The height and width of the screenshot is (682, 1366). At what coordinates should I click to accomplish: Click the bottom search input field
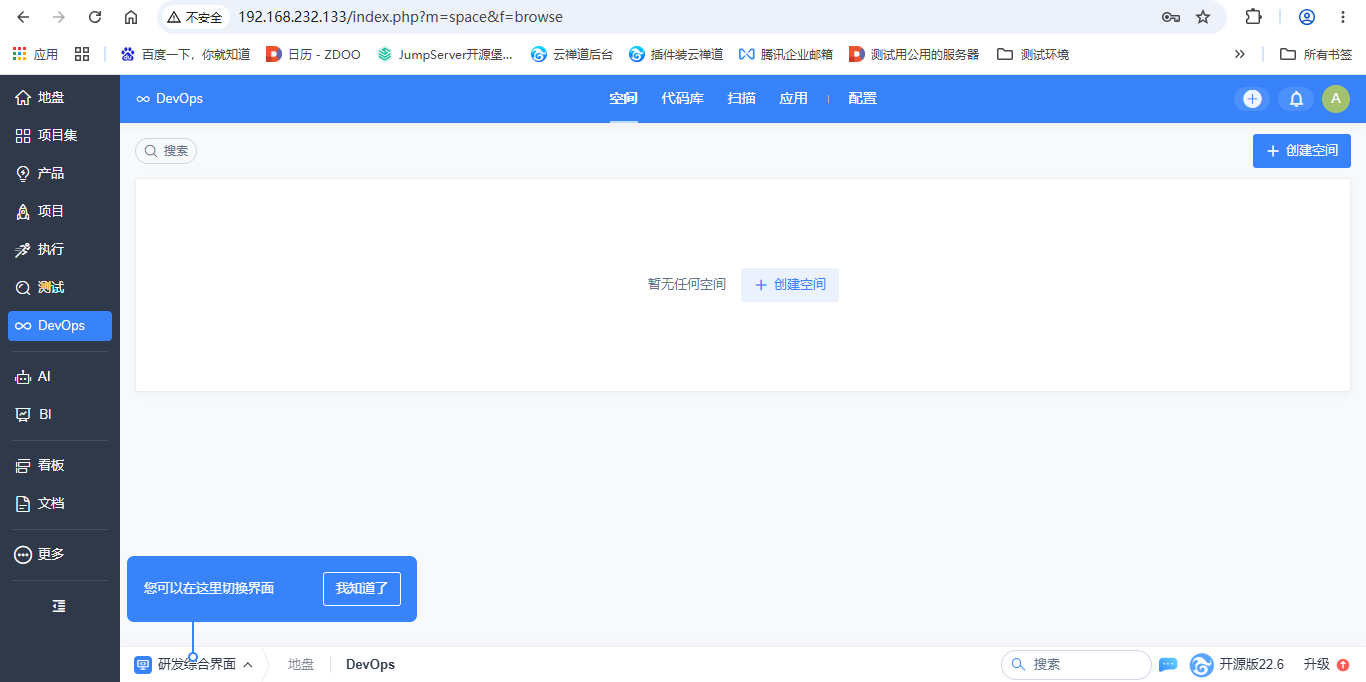(x=1076, y=665)
